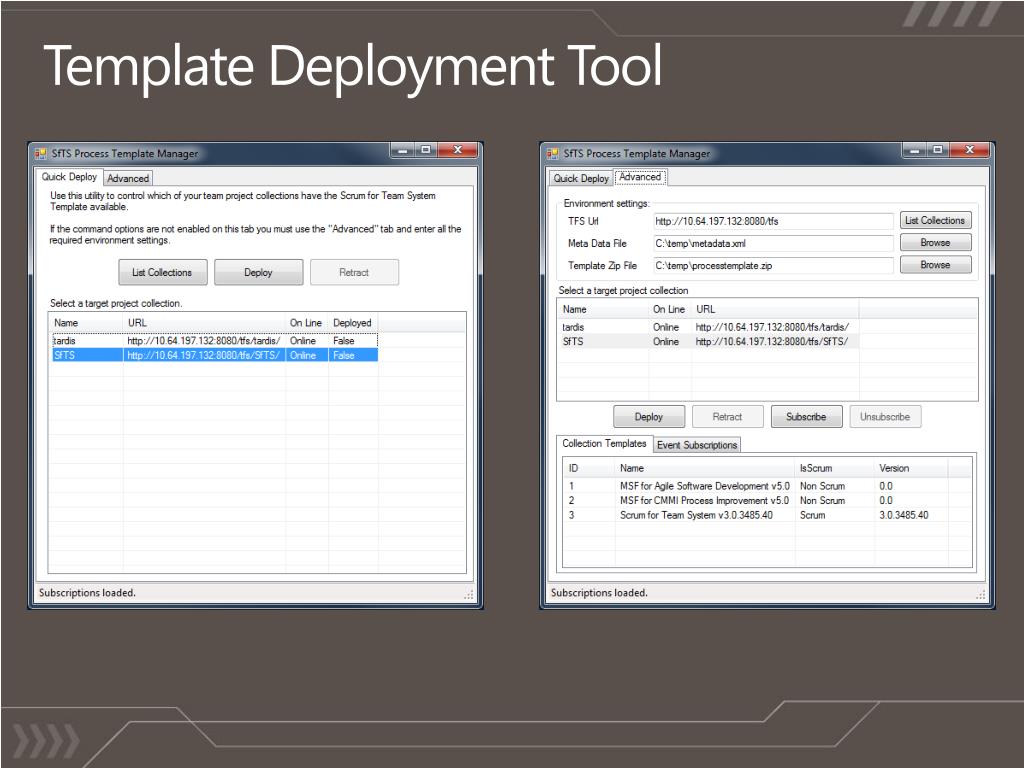Click the IsScrum column header
This screenshot has height=768, width=1024.
point(835,468)
